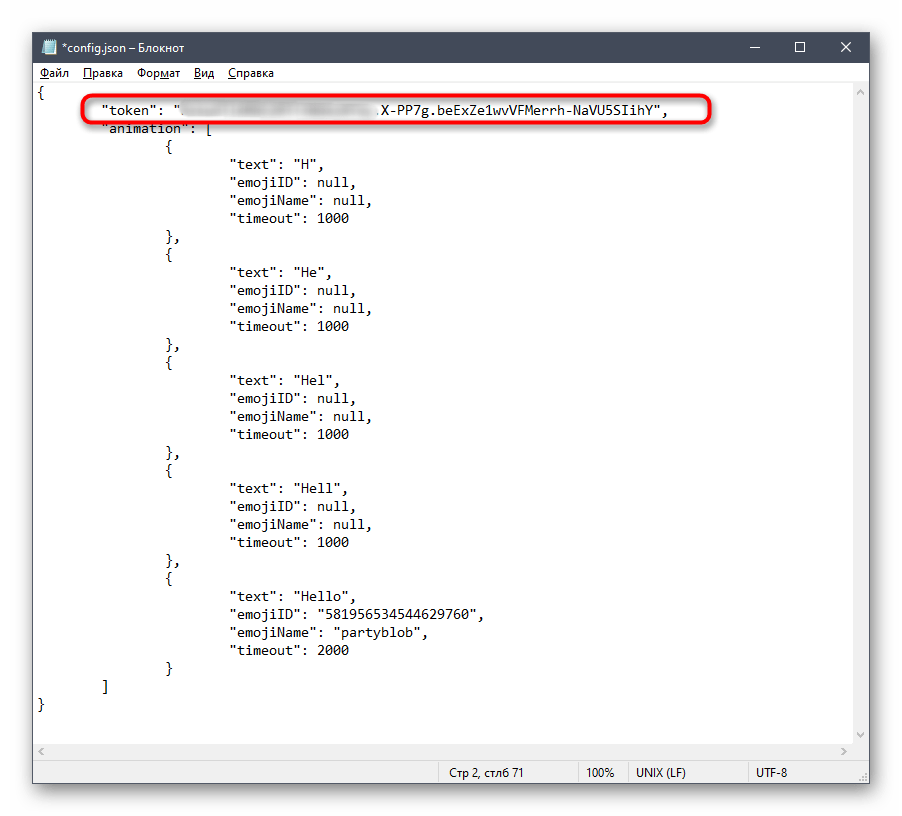
Task: Click the "text": "He" line
Action: pos(280,273)
